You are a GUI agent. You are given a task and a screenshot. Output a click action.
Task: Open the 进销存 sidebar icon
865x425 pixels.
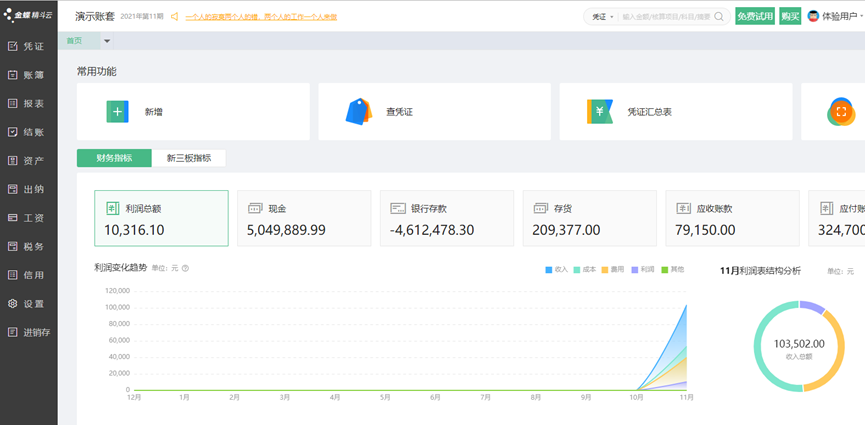13,332
